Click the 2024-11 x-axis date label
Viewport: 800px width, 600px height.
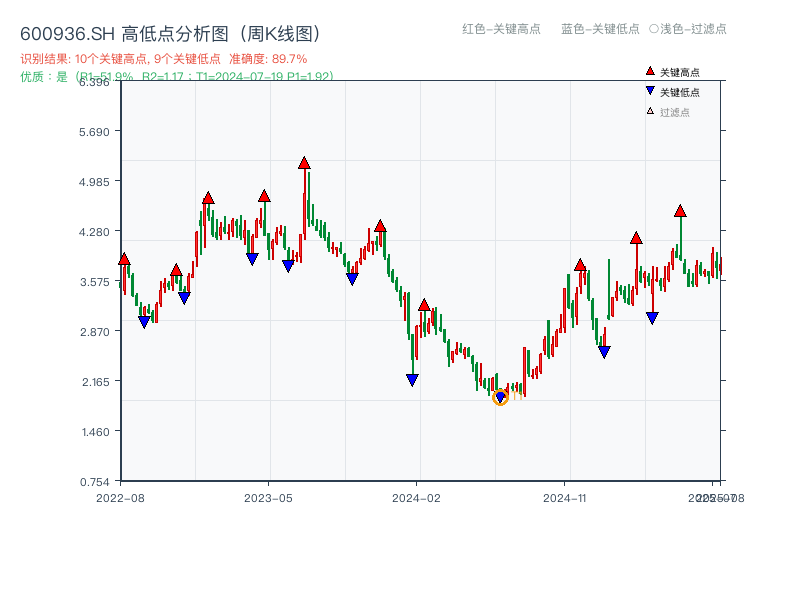coord(564,498)
